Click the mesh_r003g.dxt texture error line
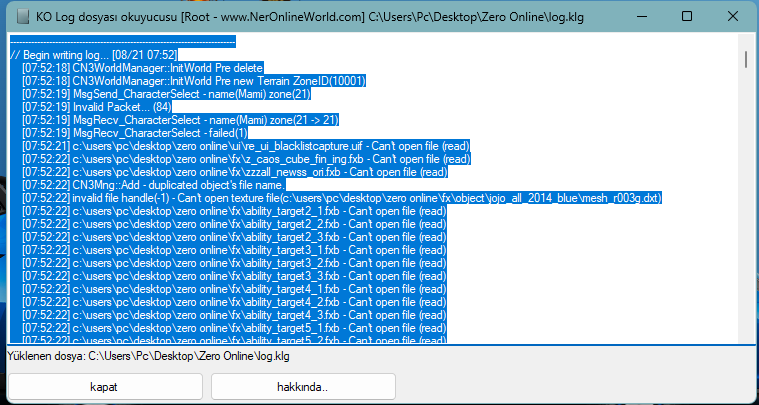This screenshot has width=759, height=405. click(x=342, y=198)
